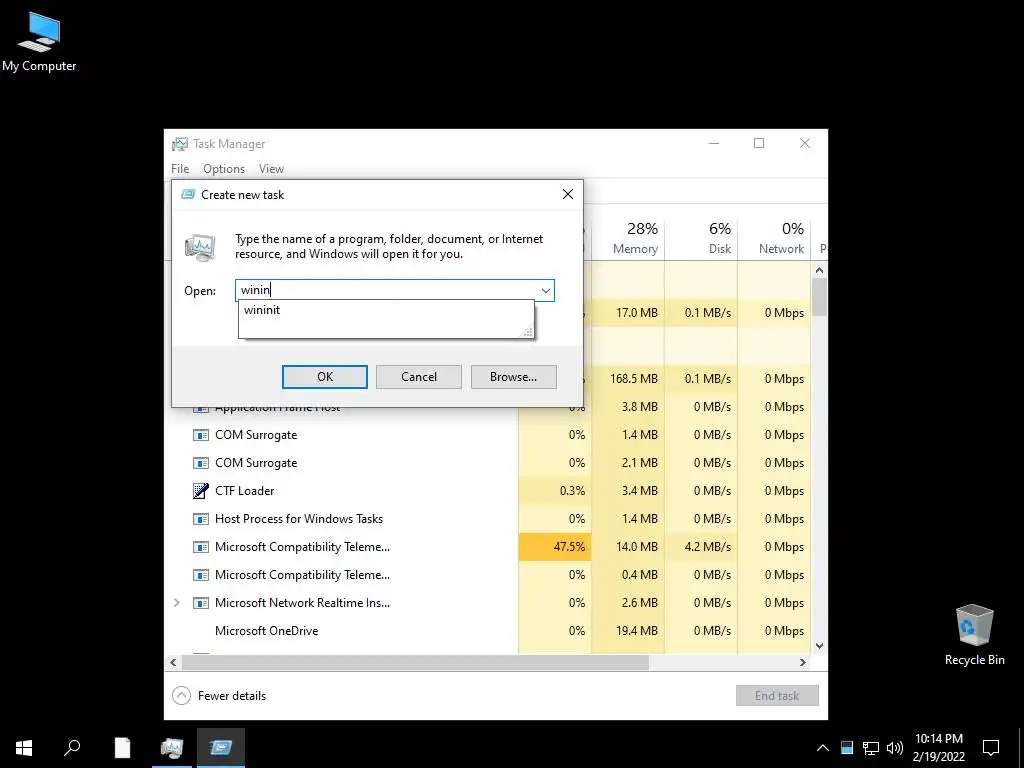Image resolution: width=1024 pixels, height=768 pixels.
Task: Click the 19.4 MB memory cell
Action: [x=628, y=631]
